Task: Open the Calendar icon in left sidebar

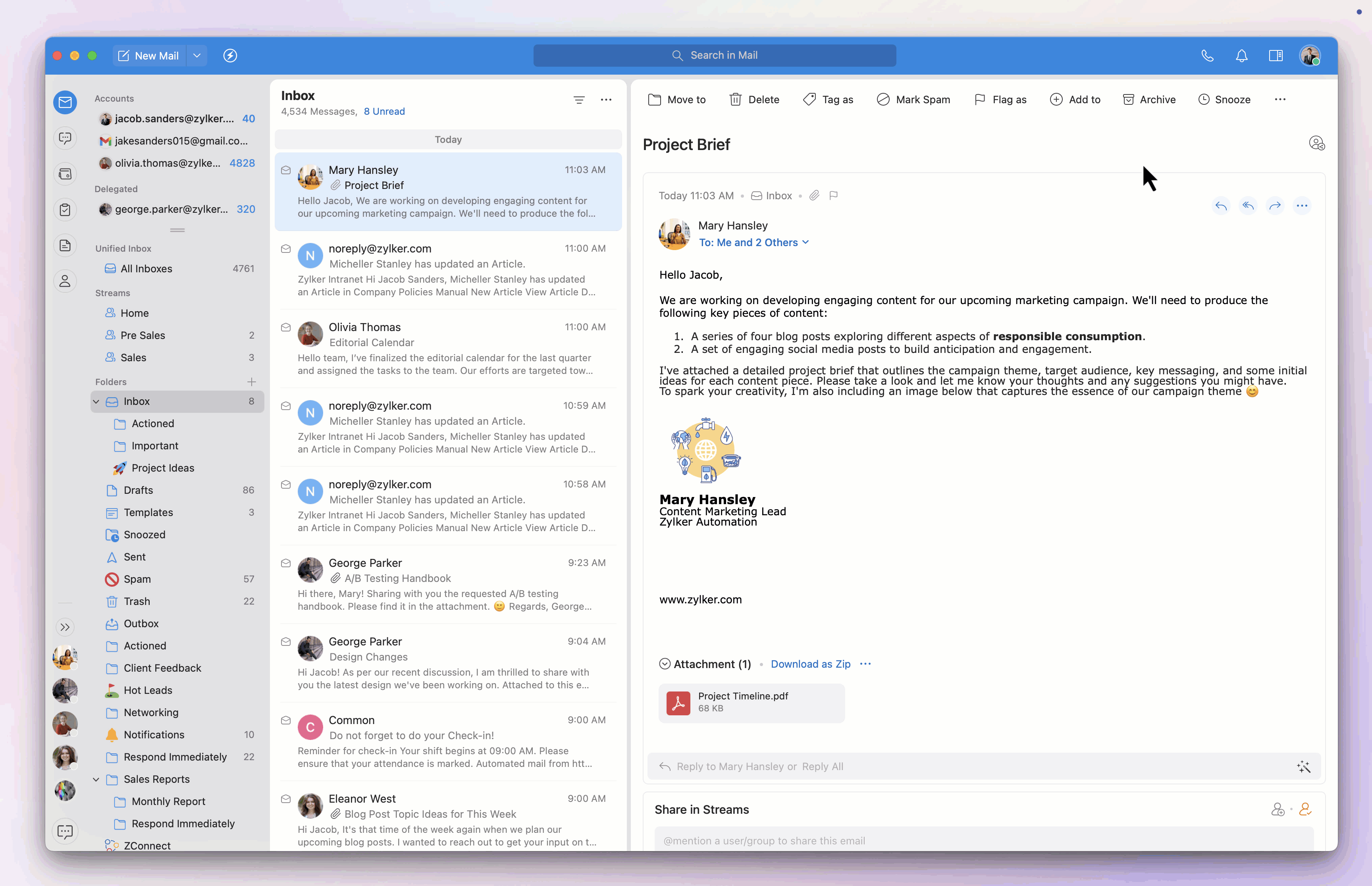Action: tap(65, 174)
